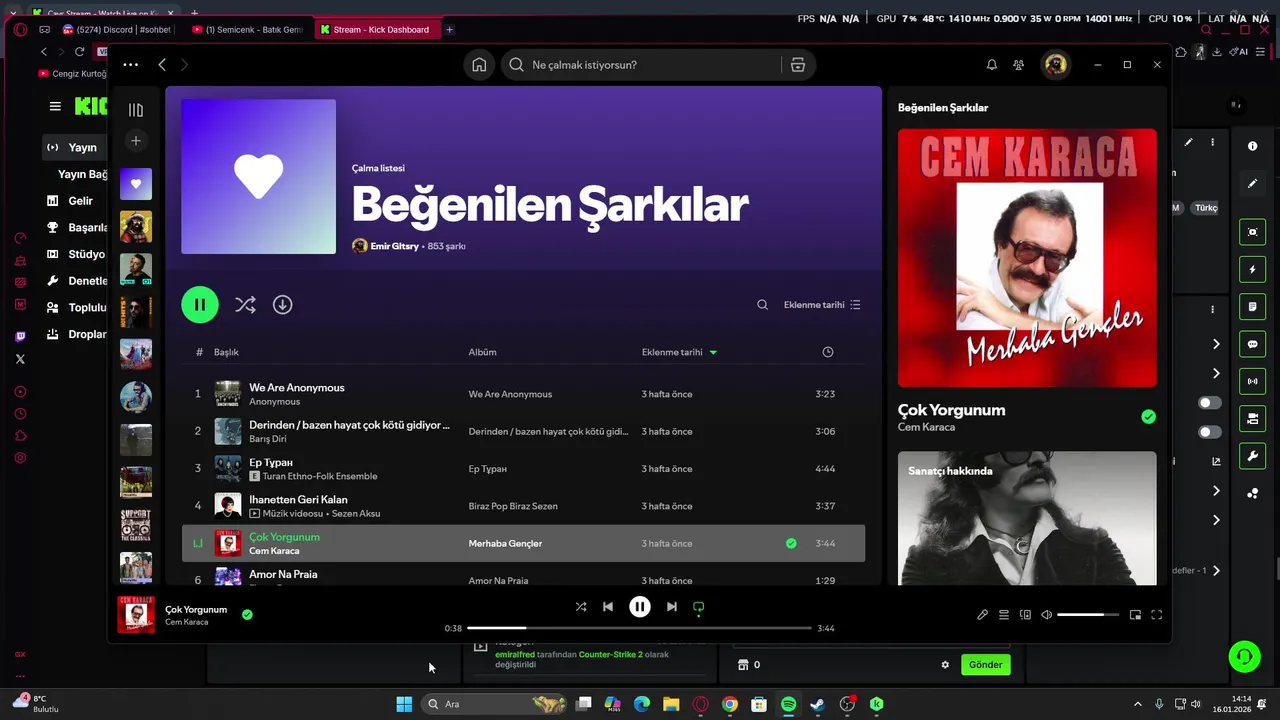The width and height of the screenshot is (1280, 720).
Task: Click Gönder button in Kick chat
Action: [985, 665]
